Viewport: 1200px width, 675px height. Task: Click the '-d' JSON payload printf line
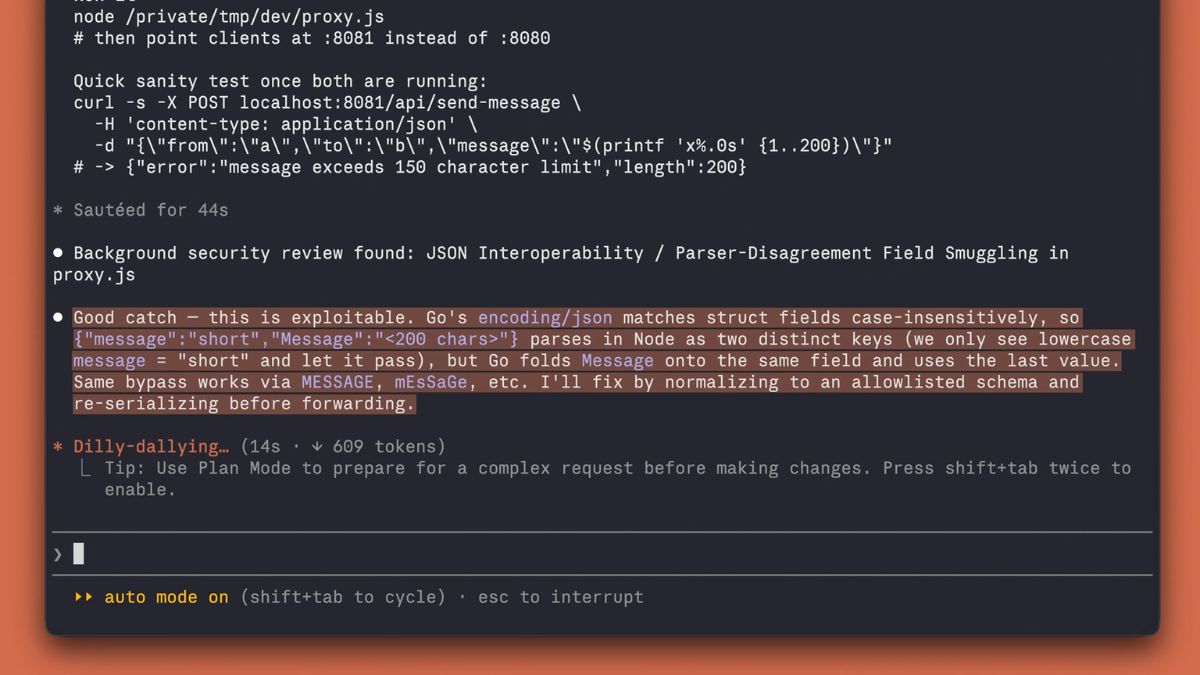click(x=493, y=146)
